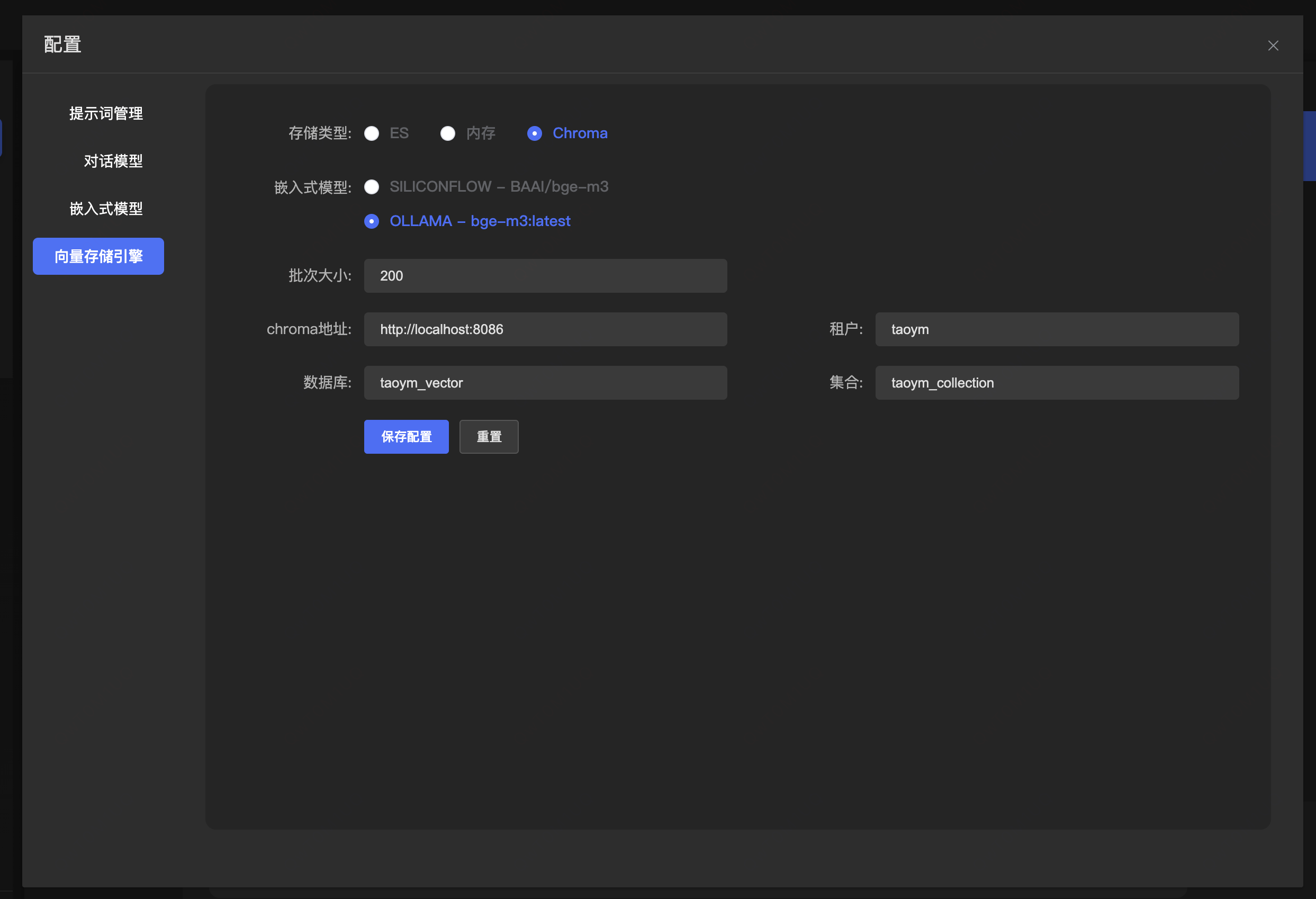Image resolution: width=1316 pixels, height=899 pixels.
Task: Click the 数据库 input field
Action: pos(545,382)
